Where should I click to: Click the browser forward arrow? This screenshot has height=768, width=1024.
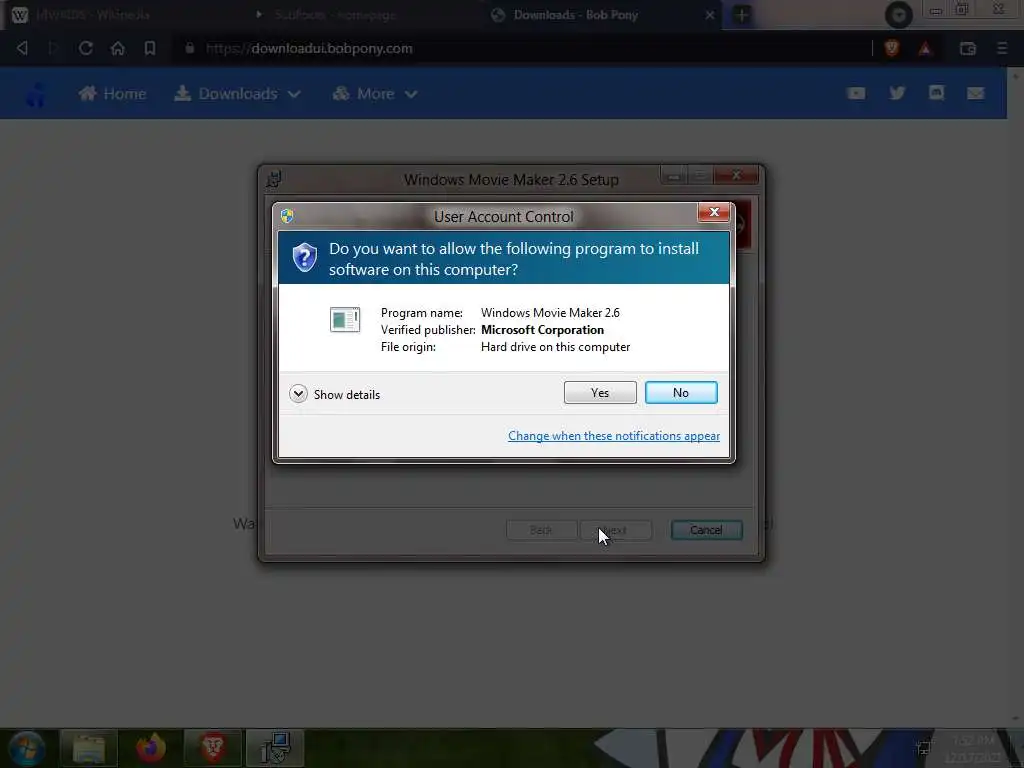54,48
